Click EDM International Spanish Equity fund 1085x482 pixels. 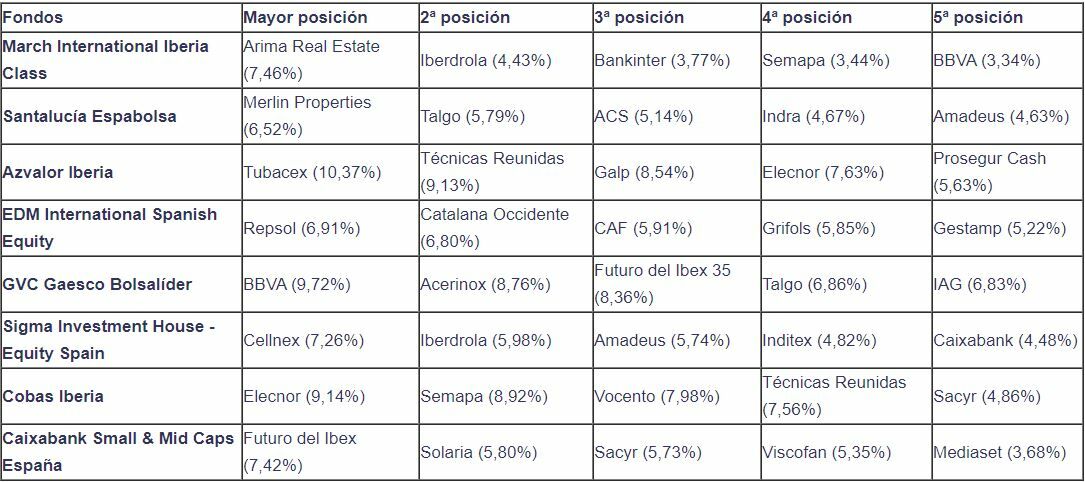click(110, 228)
